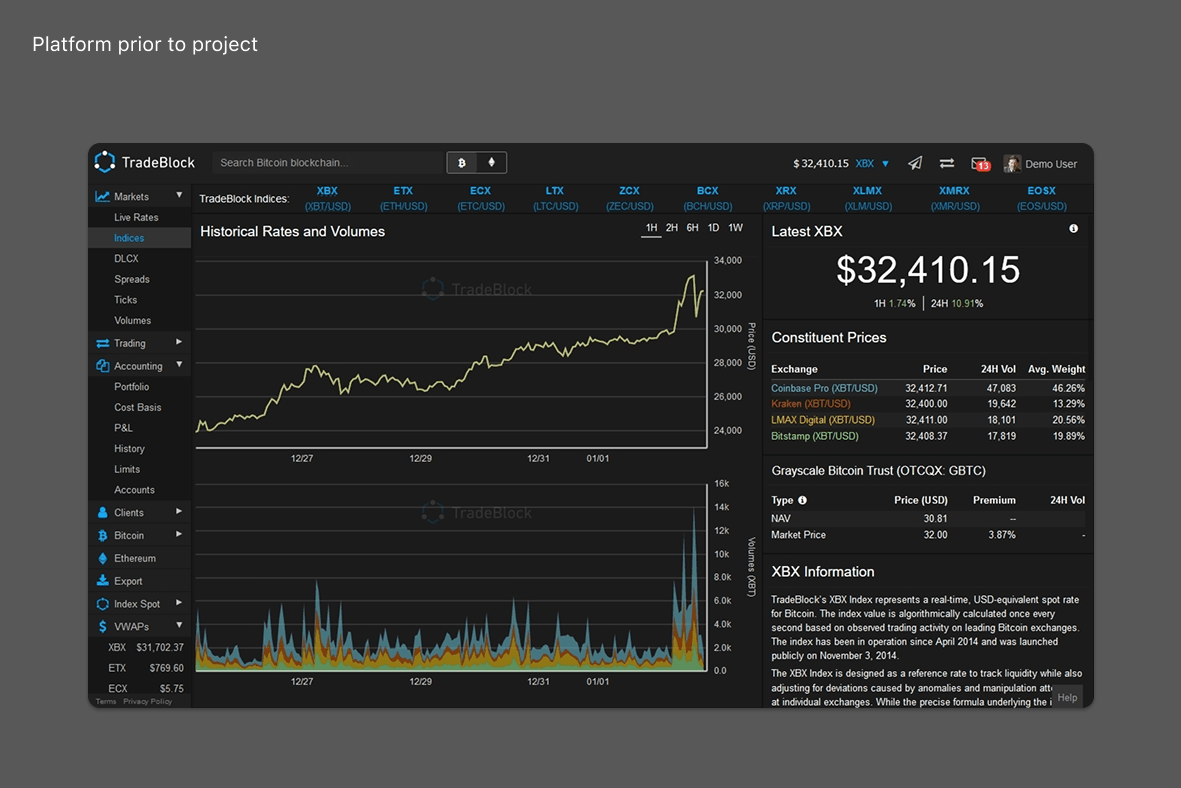Select the 6H chart interval
The height and width of the screenshot is (788, 1181).
coord(692,228)
